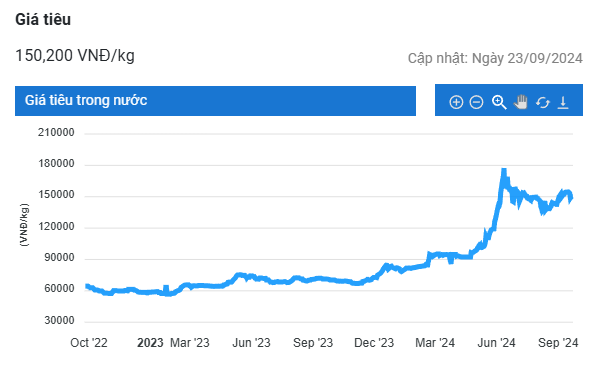Click the 90000 y-axis label
The height and width of the screenshot is (367, 596).
pos(59,258)
